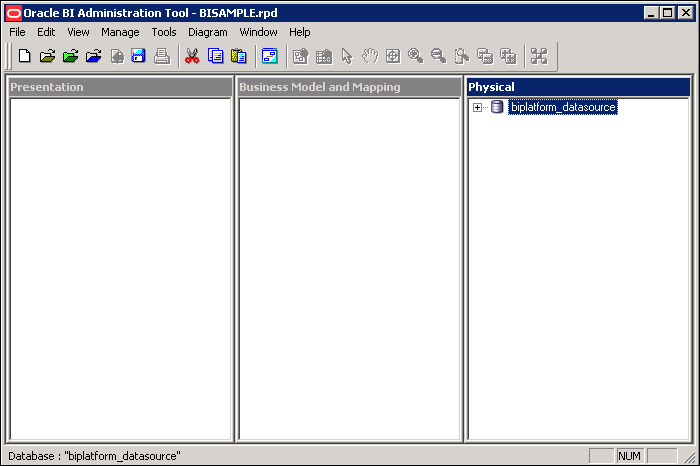Viewport: 700px width, 466px height.
Task: Open the File menu
Action: coord(17,32)
